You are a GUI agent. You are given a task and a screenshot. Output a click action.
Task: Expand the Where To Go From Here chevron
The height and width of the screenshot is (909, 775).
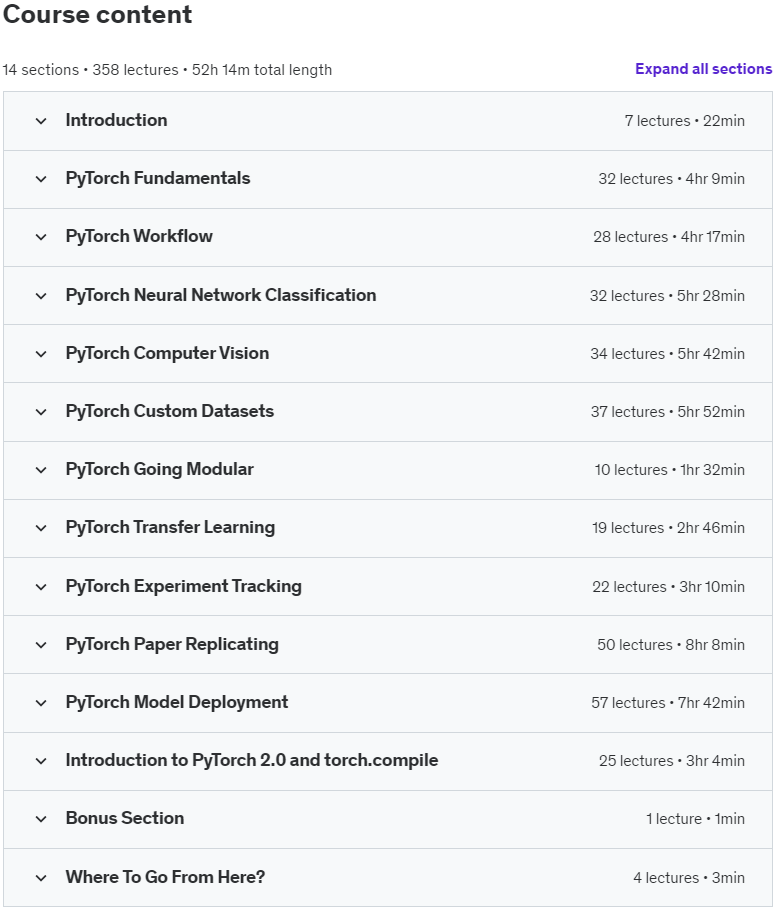point(41,878)
